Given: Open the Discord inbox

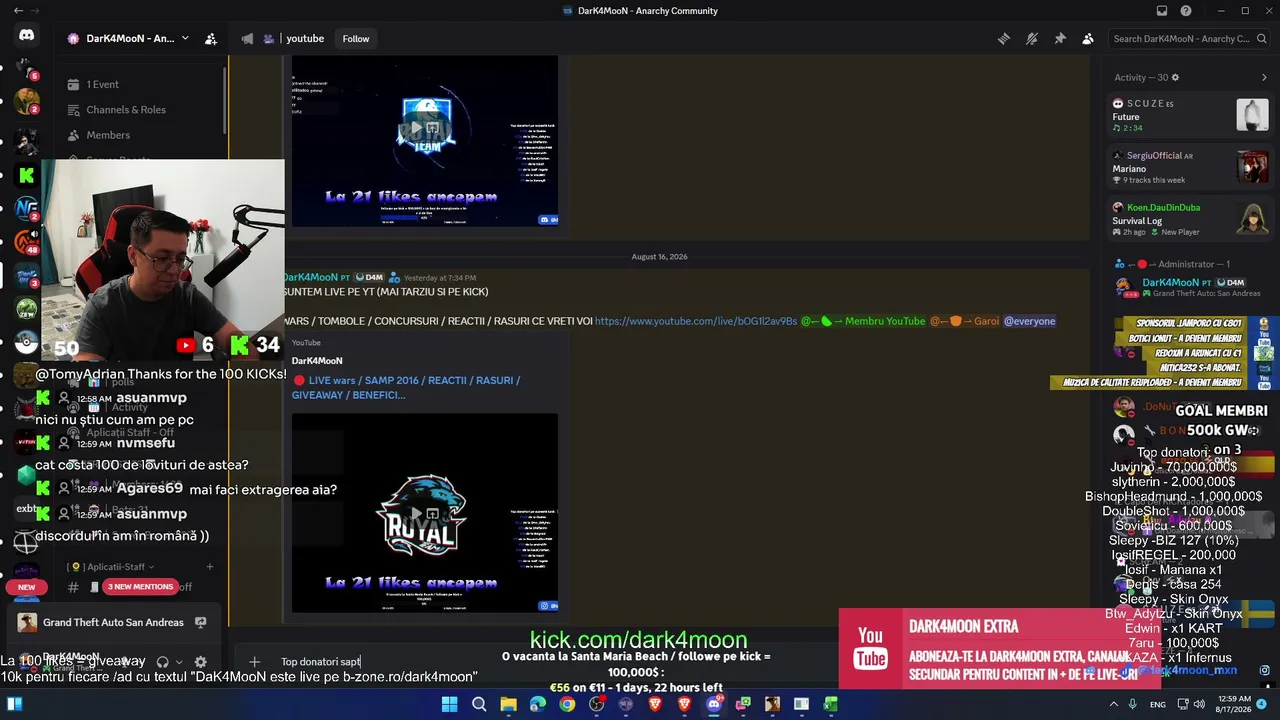Looking at the screenshot, I should click(1162, 11).
